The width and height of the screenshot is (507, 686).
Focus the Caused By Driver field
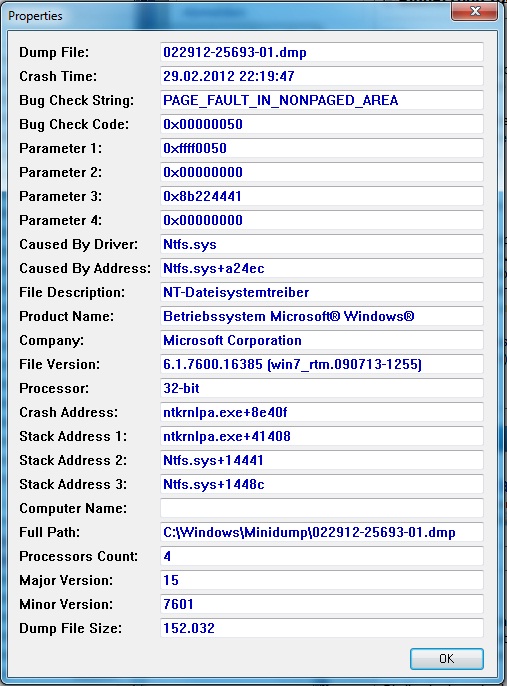[322, 244]
